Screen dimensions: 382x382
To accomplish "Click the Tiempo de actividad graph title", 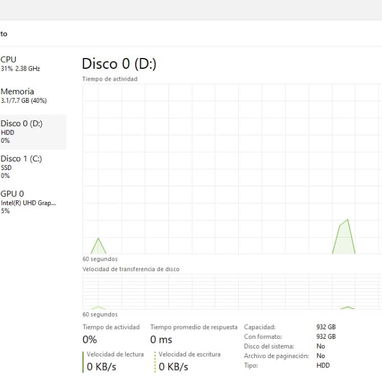I will pos(110,79).
